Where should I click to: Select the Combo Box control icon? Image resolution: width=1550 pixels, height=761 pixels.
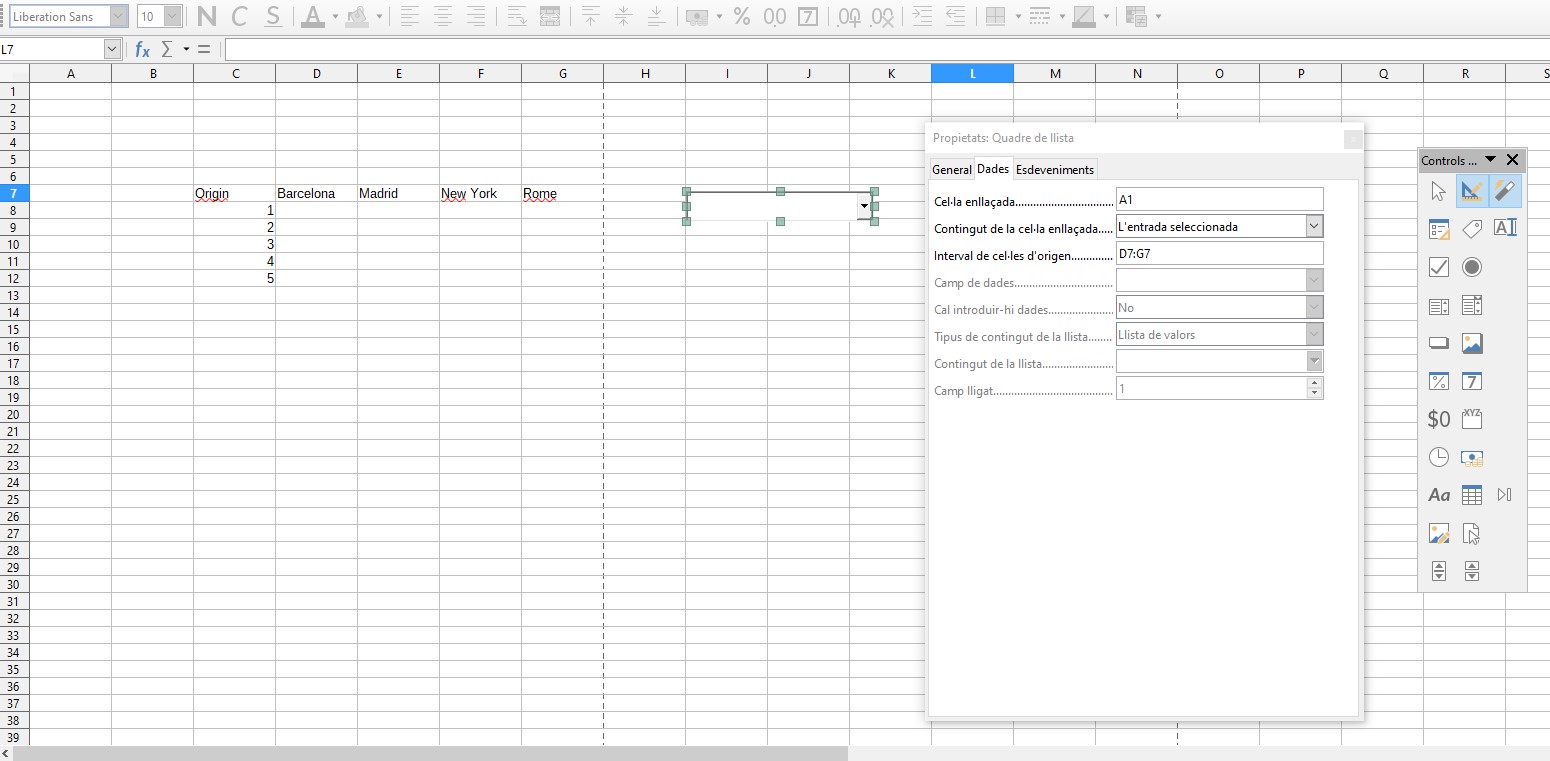tap(1471, 305)
